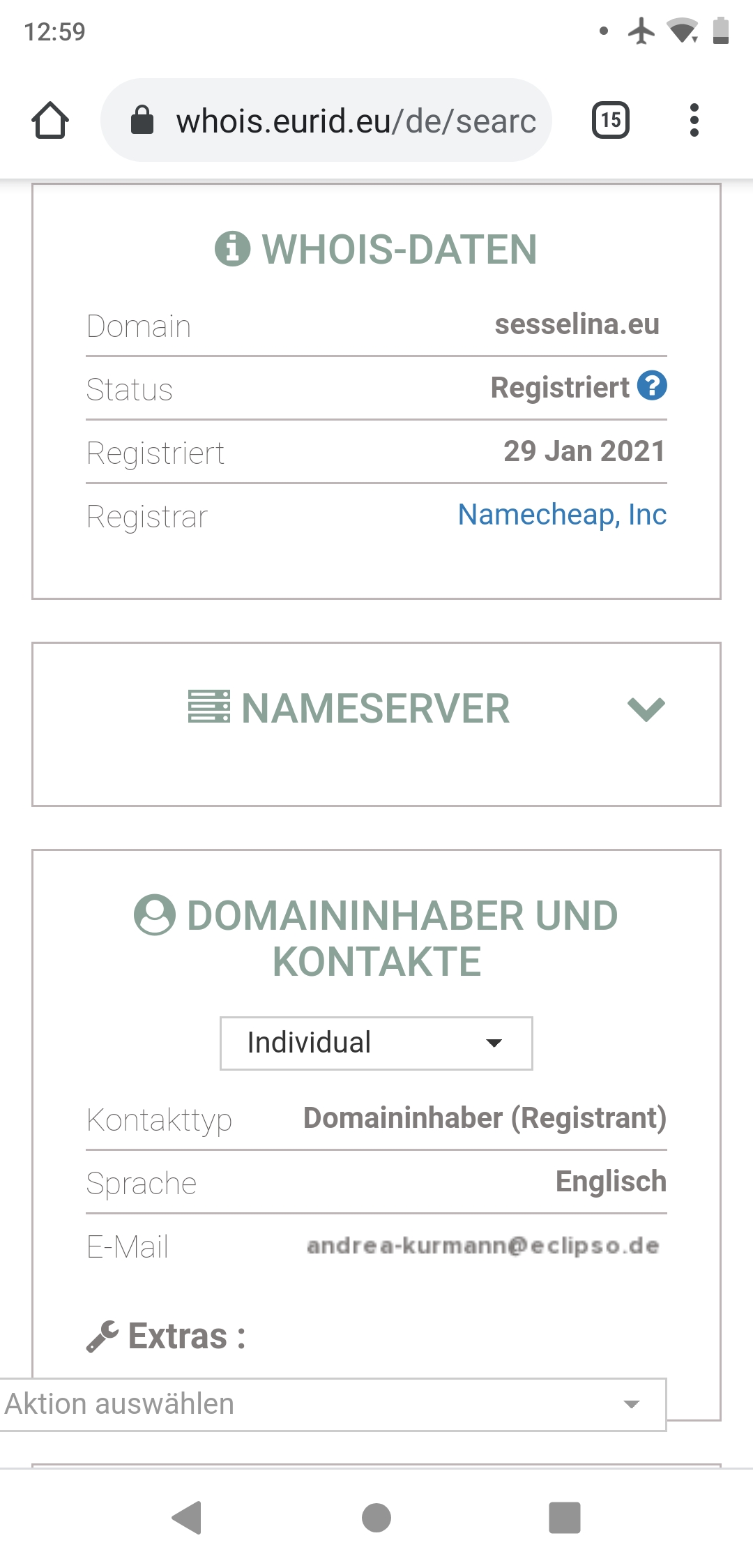This screenshot has width=753, height=1568.
Task: Click the blue question mark next to Registriert status
Action: pyautogui.click(x=653, y=386)
